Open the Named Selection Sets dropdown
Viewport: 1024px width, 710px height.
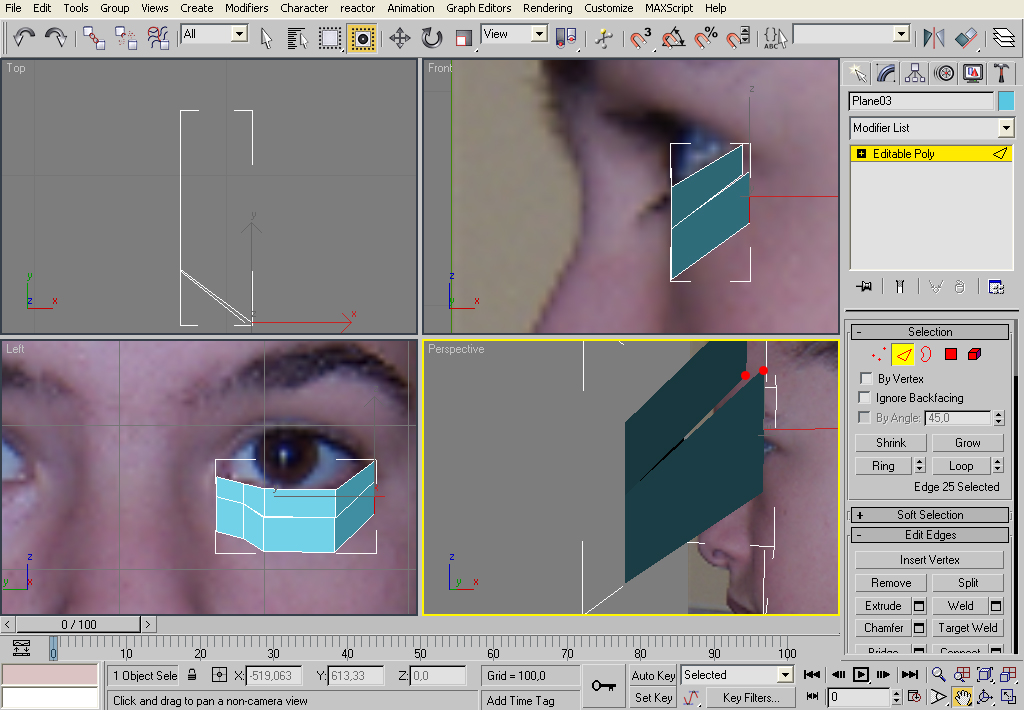point(852,33)
